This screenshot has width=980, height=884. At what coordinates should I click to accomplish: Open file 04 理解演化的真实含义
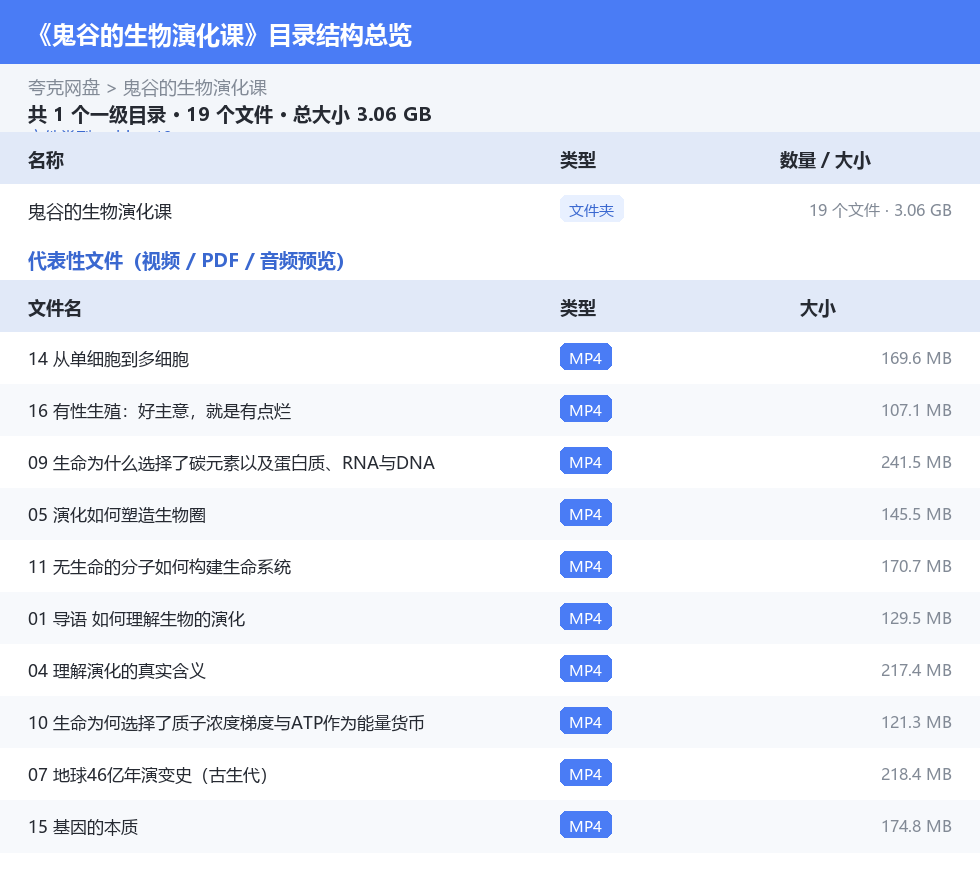point(117,670)
